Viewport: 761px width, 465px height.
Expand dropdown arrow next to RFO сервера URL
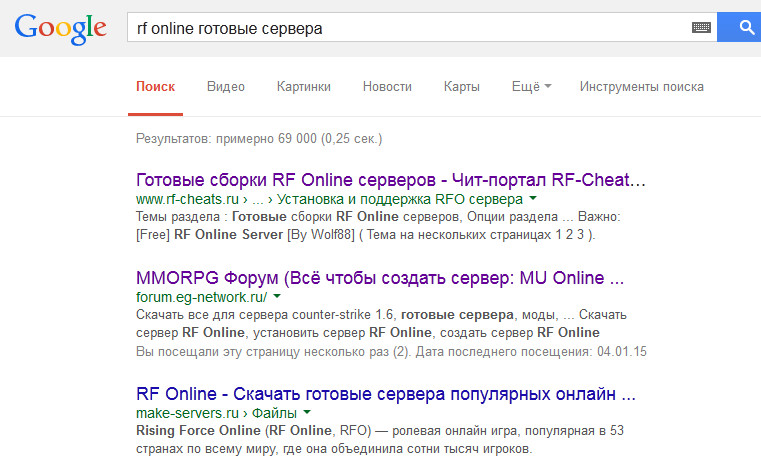pyautogui.click(x=533, y=198)
